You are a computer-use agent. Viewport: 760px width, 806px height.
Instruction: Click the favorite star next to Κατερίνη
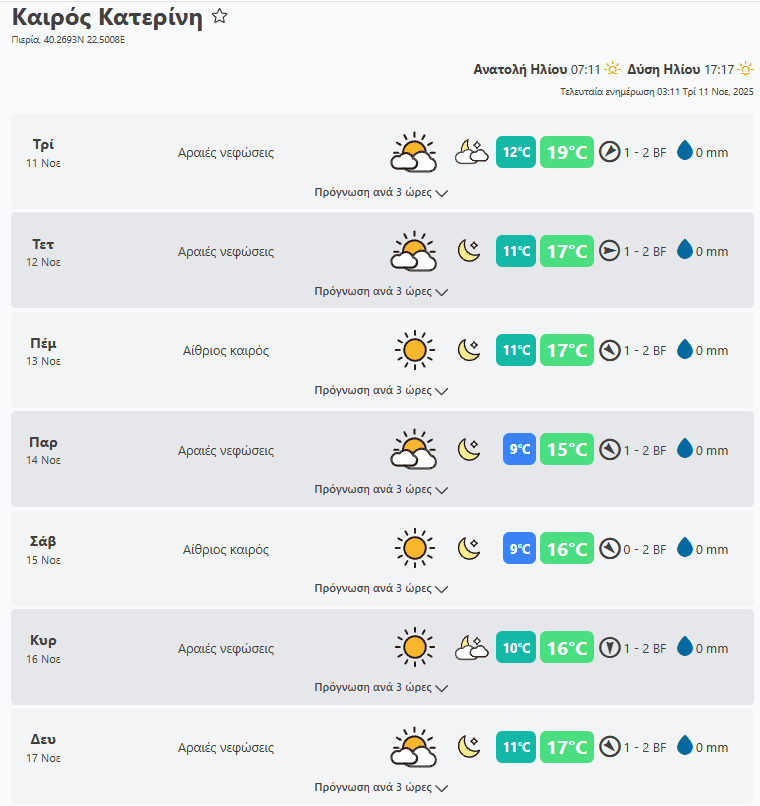220,17
